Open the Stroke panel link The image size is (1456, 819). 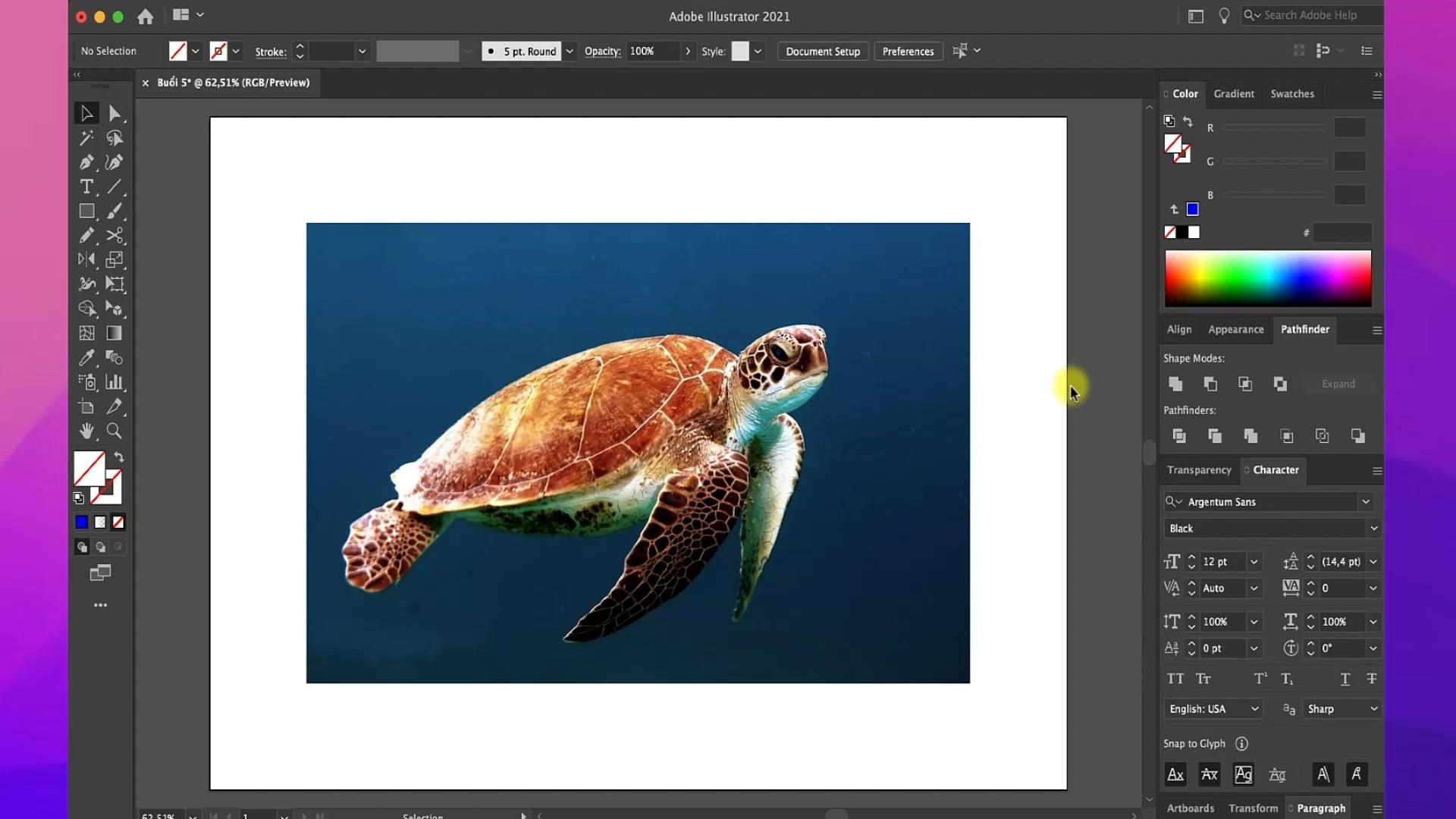click(271, 52)
